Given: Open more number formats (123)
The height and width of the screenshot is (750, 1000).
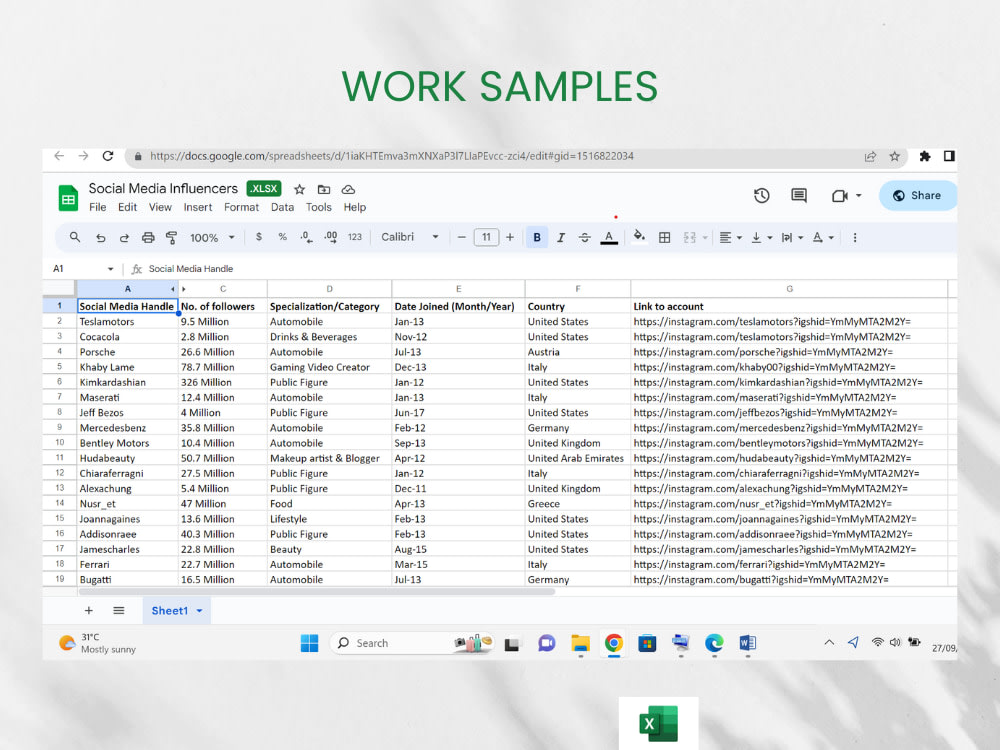Looking at the screenshot, I should point(355,237).
